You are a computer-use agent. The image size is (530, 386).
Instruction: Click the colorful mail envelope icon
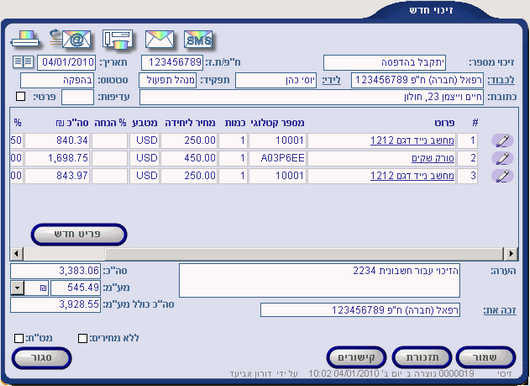click(160, 39)
